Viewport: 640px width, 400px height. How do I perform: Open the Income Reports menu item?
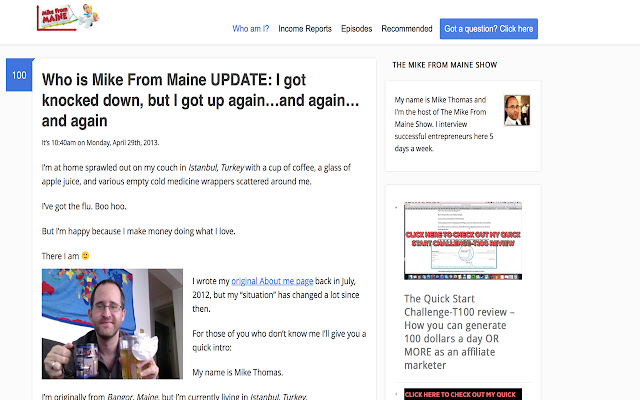[305, 29]
